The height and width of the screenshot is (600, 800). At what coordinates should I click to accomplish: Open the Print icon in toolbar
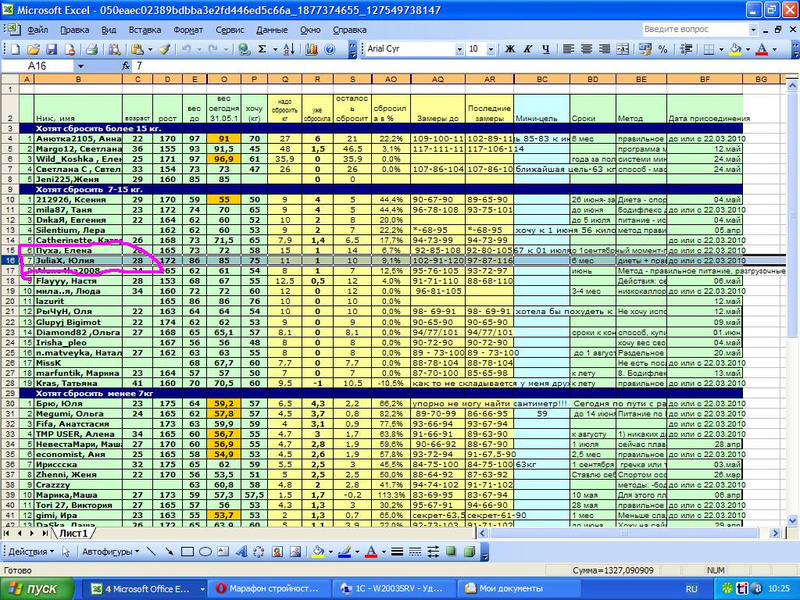(90, 48)
